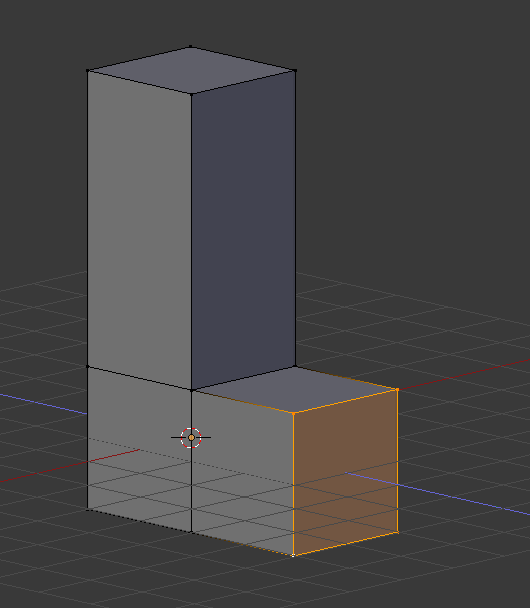Pick the back vertex where the dark face meets the cube top
Screen dimensions: 530x608
(x=295, y=366)
